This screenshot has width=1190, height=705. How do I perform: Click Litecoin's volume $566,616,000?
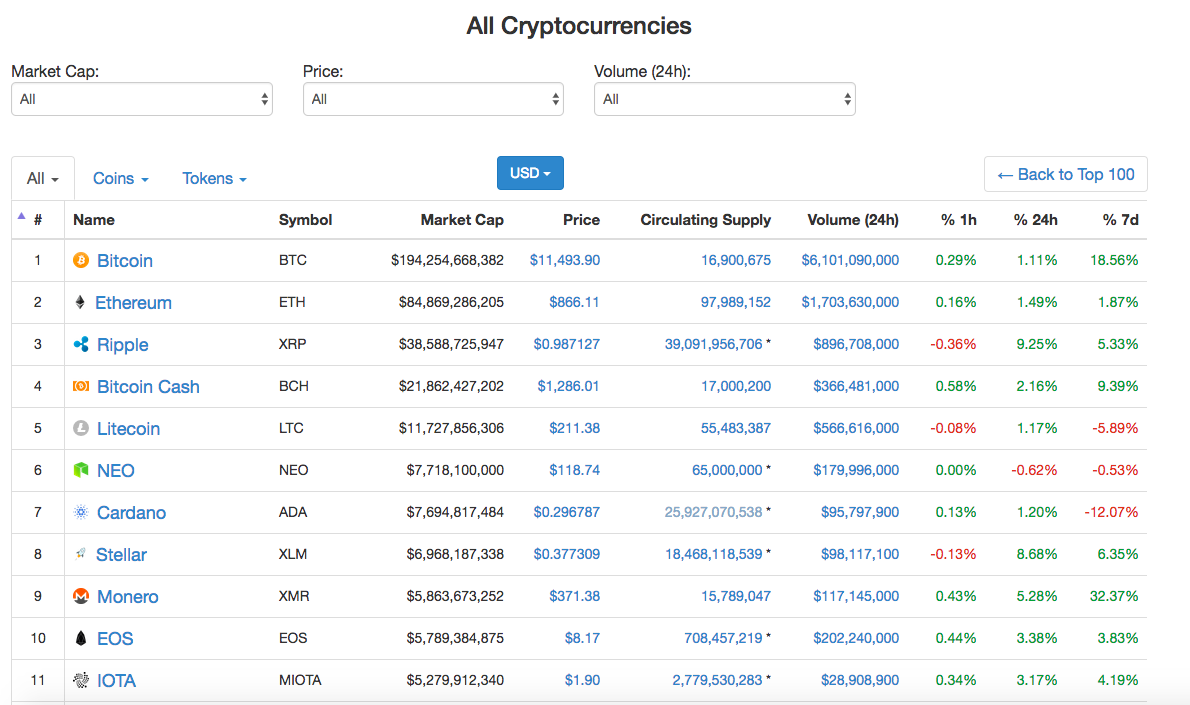[856, 428]
